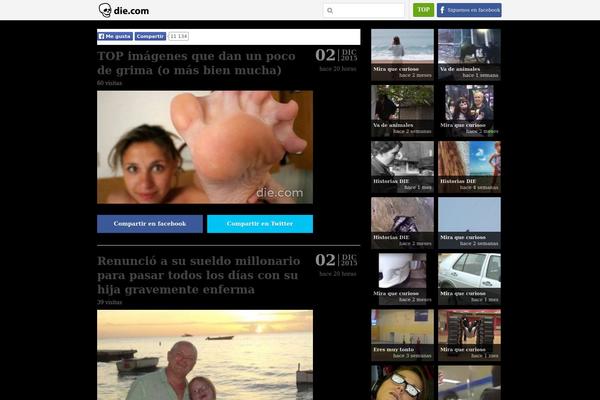Open Mira que curioso red hall thumbnail

[x=469, y=335]
